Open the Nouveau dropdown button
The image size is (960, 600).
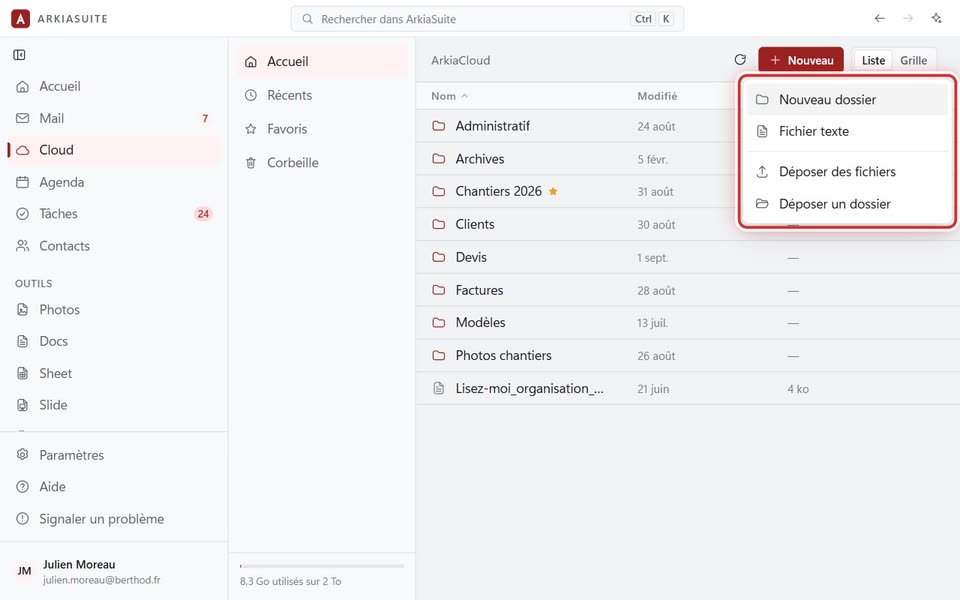tap(801, 60)
